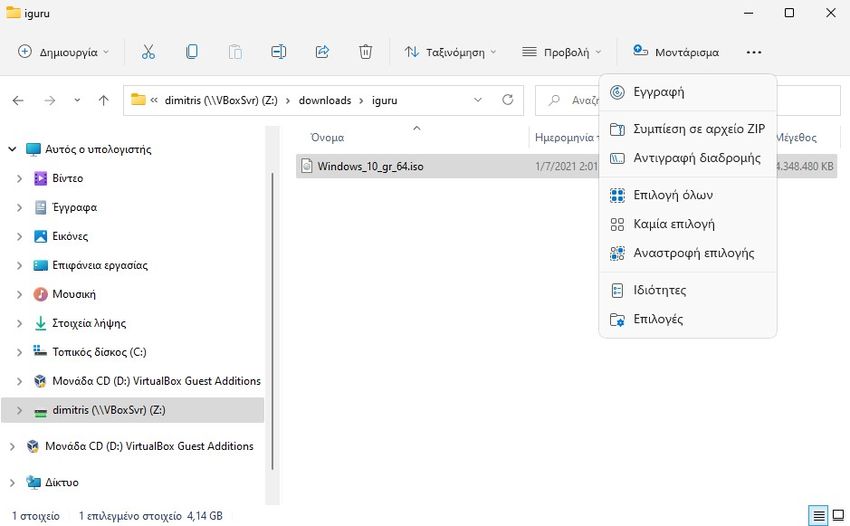The height and width of the screenshot is (526, 850).
Task: Expand the Μουσική tree node
Action: 20,294
